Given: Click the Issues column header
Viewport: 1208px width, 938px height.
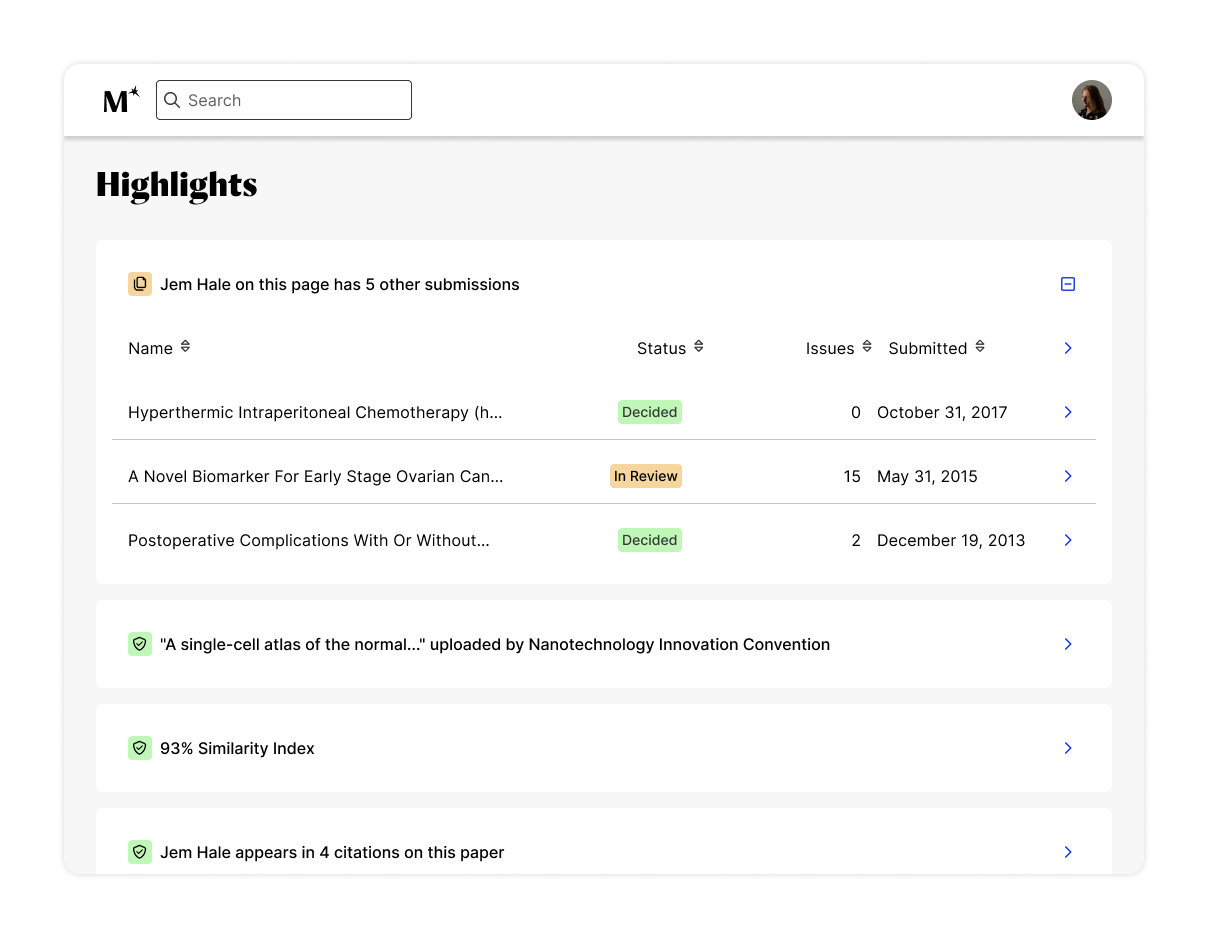Looking at the screenshot, I should (x=830, y=348).
